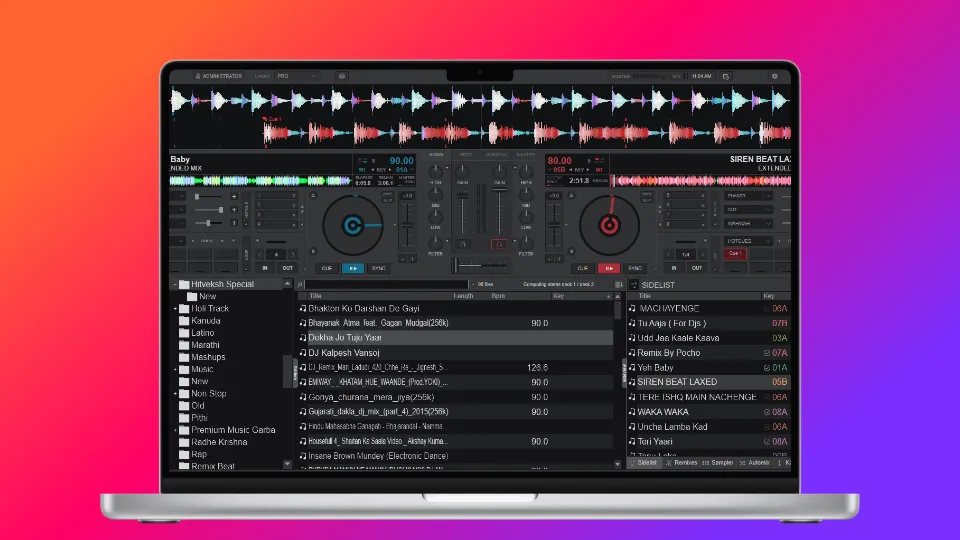Toggle SYNC on the right deck
The image size is (960, 540).
[634, 268]
